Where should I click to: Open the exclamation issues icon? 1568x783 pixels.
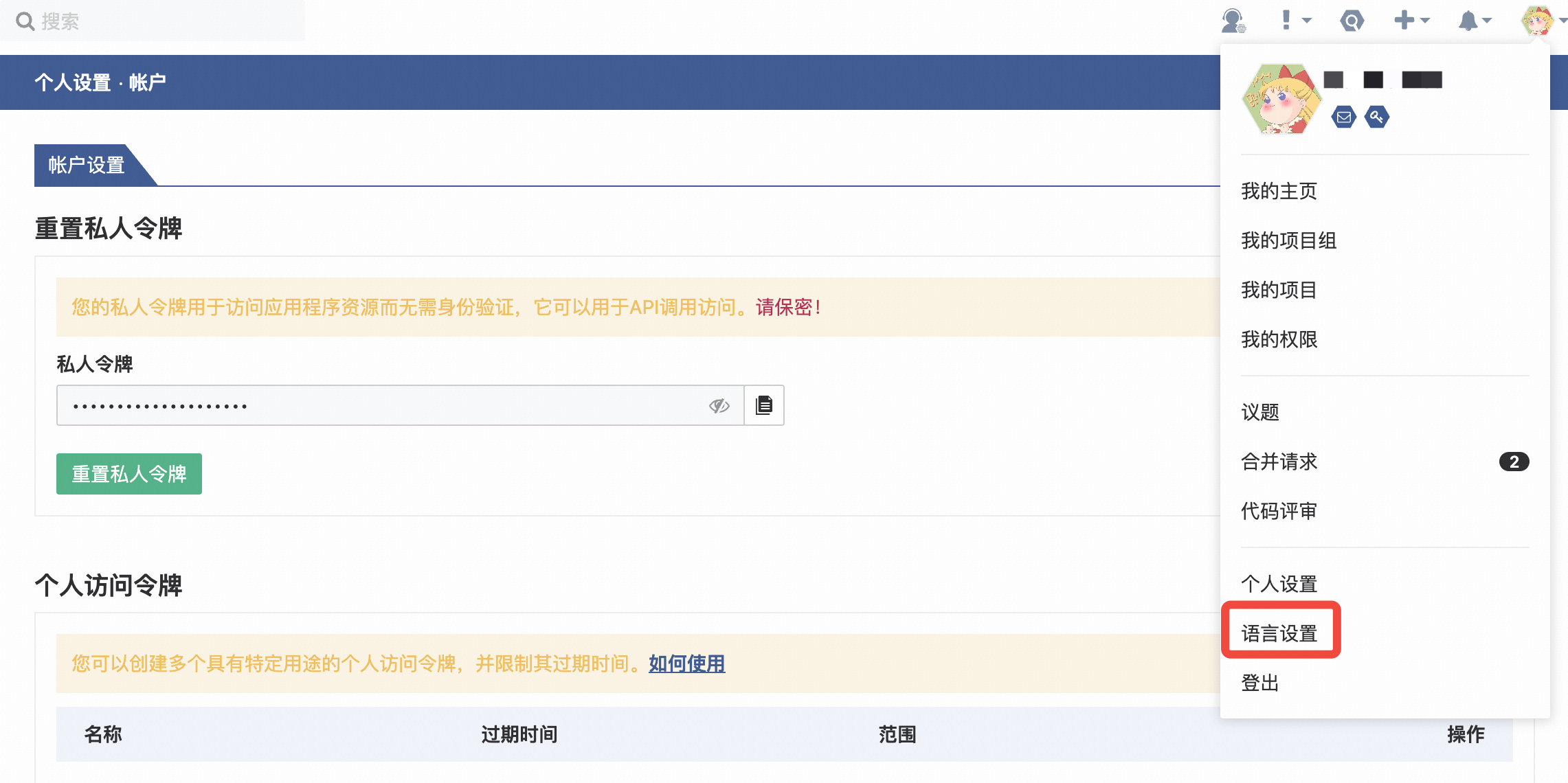coord(1287,20)
